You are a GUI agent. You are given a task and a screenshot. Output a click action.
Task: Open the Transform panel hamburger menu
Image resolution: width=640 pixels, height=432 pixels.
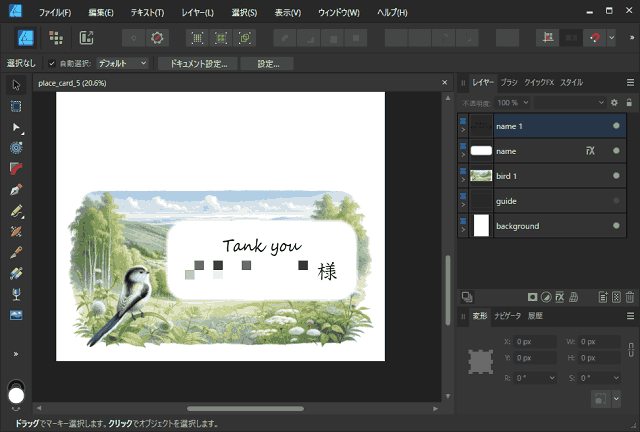(631, 316)
